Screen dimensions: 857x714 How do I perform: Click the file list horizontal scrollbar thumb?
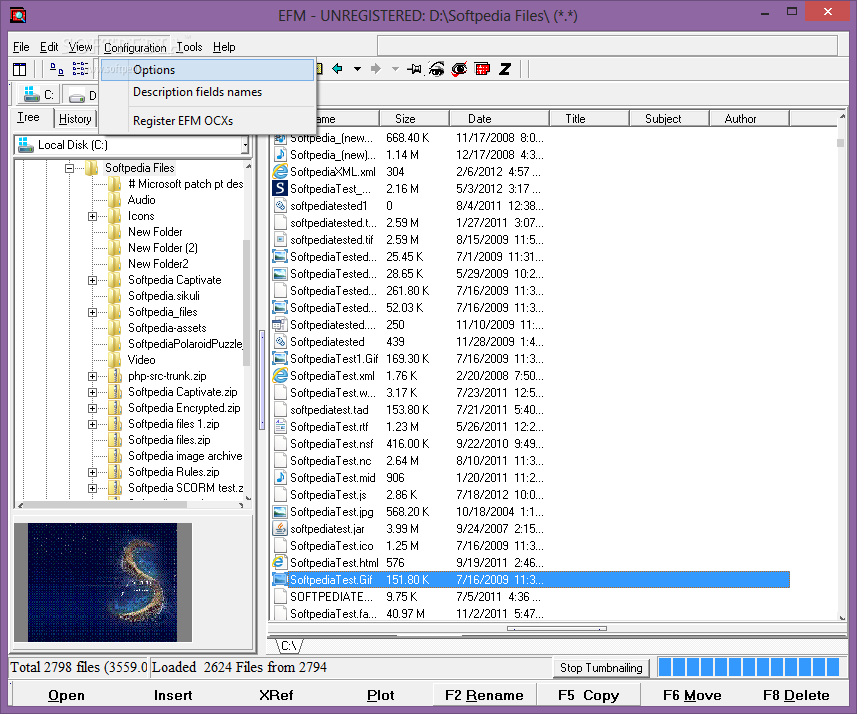click(556, 629)
